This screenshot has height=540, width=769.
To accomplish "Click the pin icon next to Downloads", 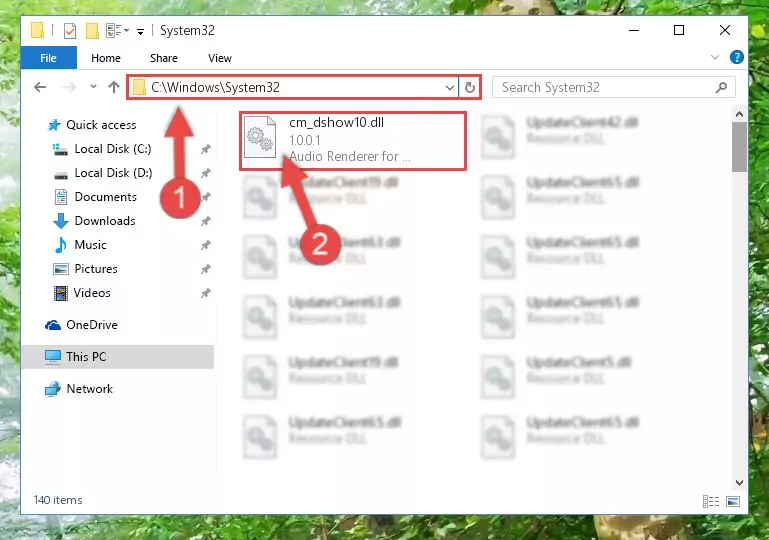I will 205,221.
